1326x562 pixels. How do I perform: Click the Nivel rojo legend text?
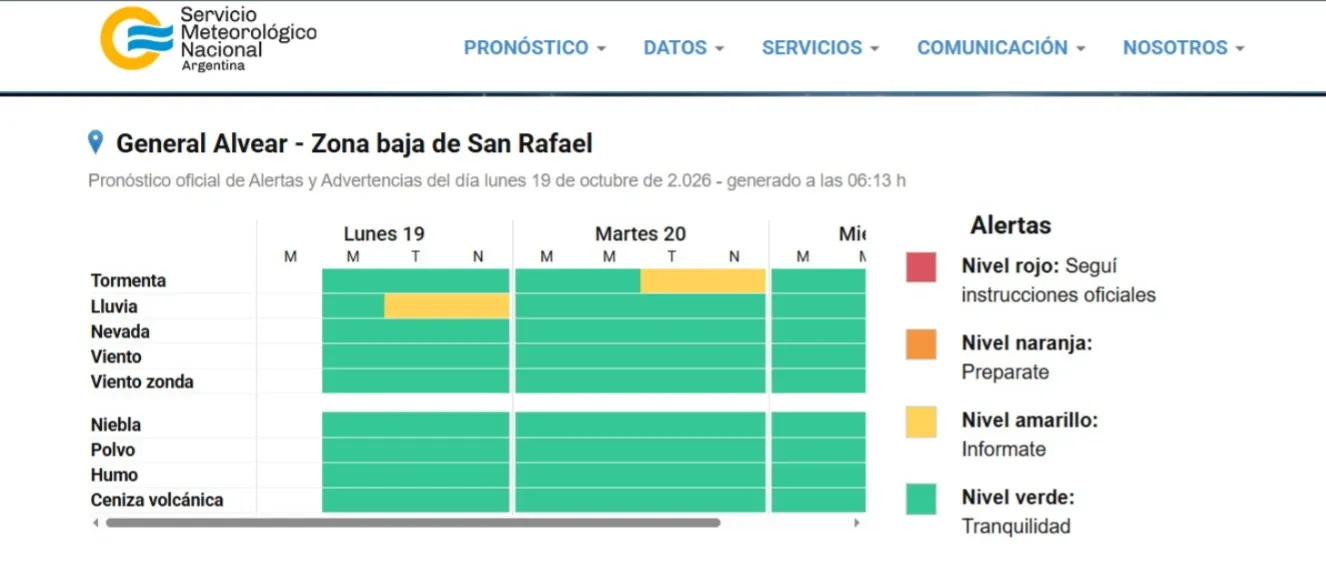[1059, 281]
